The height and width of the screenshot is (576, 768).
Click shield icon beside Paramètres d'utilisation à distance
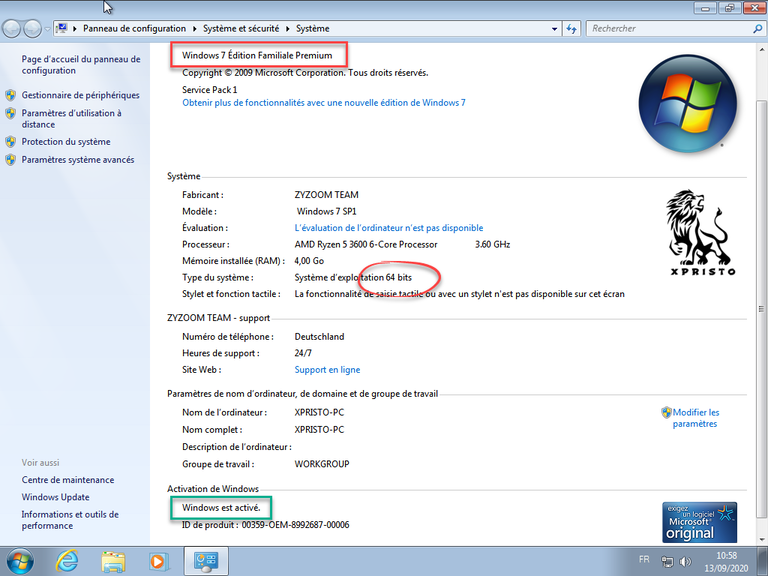point(11,113)
